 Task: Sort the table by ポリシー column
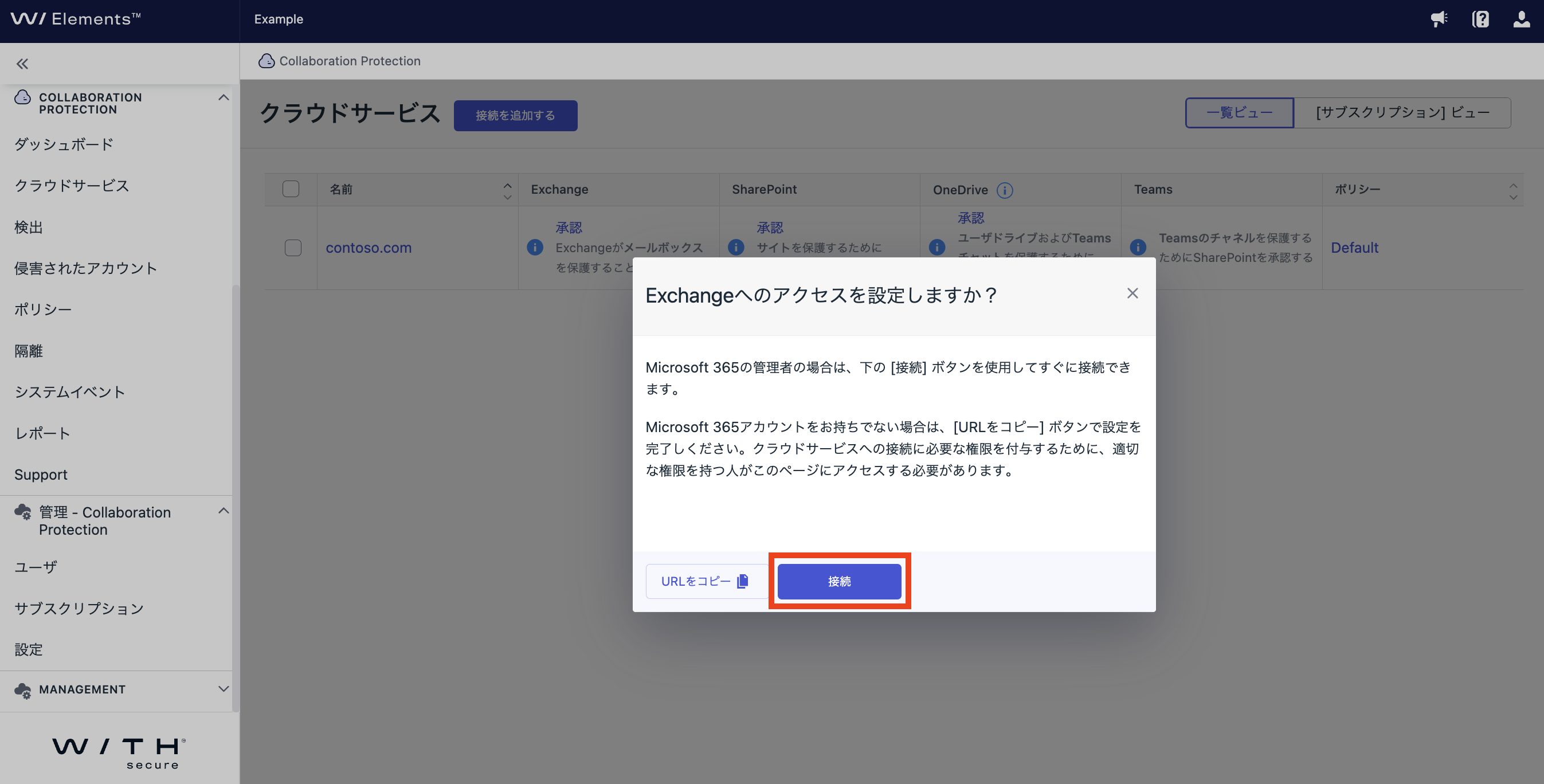pyautogui.click(x=1514, y=191)
